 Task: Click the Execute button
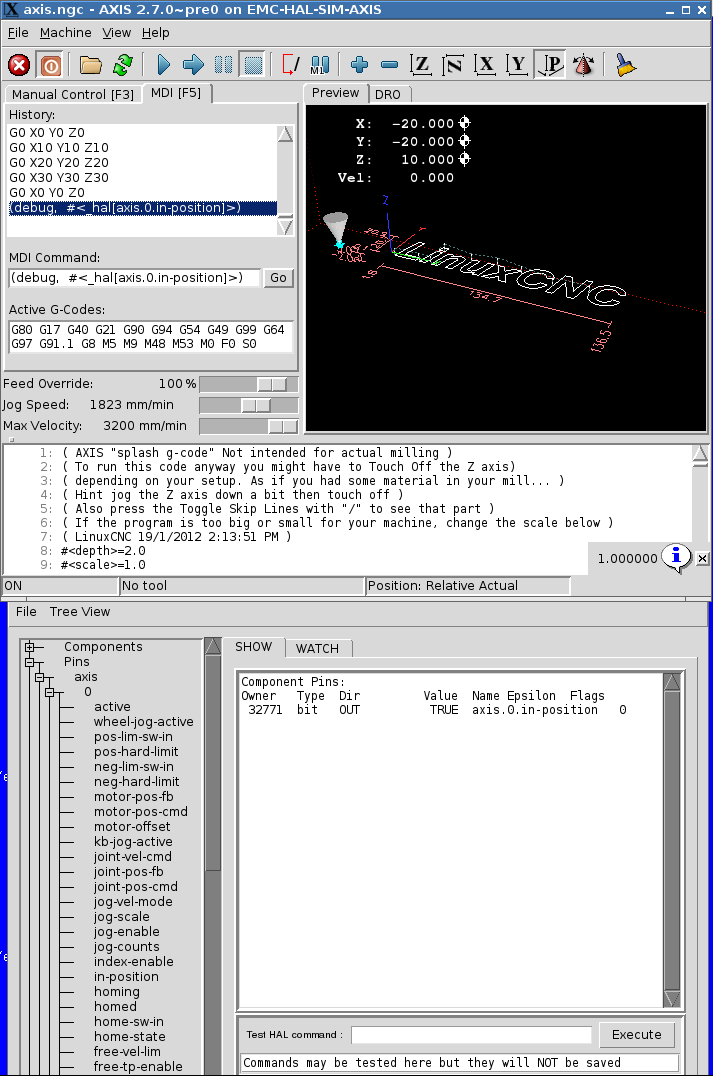point(637,1035)
